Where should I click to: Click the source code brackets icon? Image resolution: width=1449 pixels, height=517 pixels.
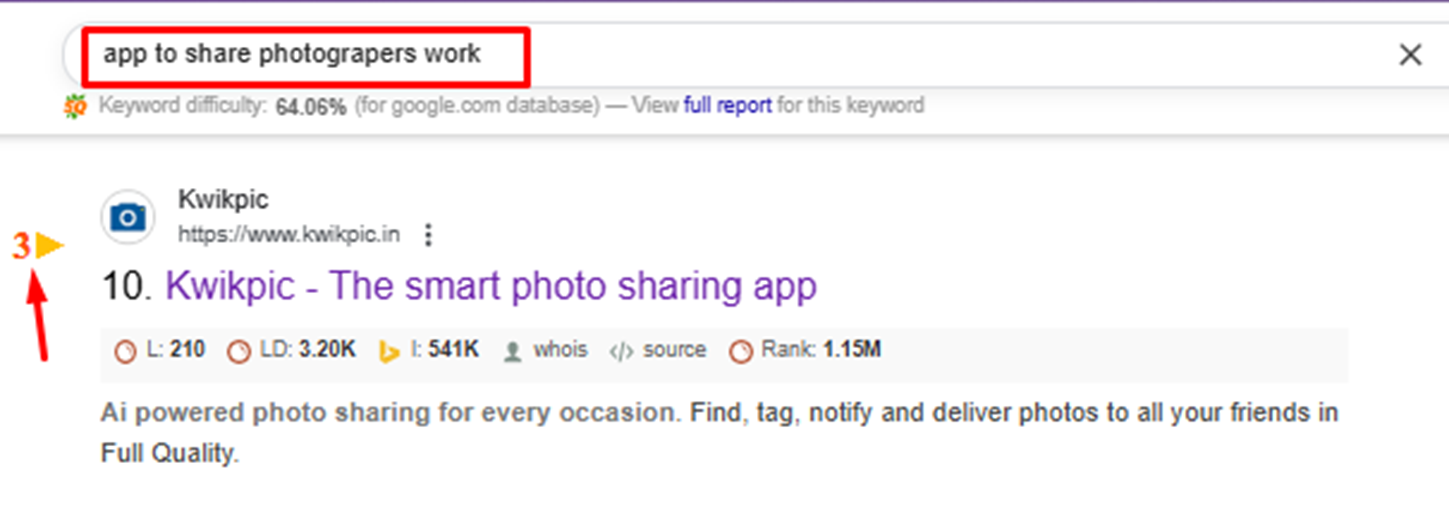pyautogui.click(x=621, y=351)
